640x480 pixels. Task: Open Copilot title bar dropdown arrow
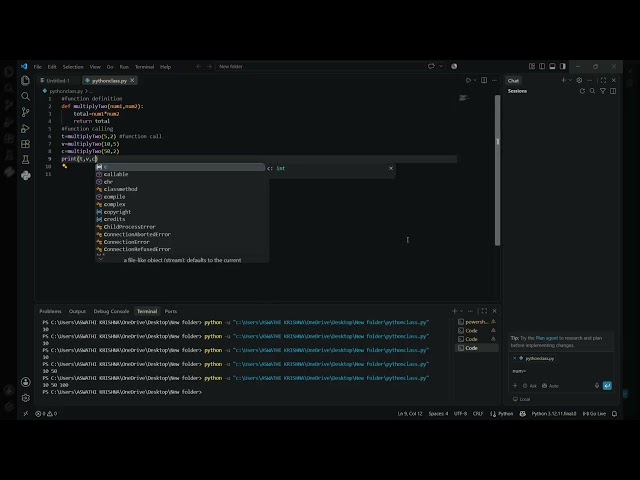pos(441,66)
